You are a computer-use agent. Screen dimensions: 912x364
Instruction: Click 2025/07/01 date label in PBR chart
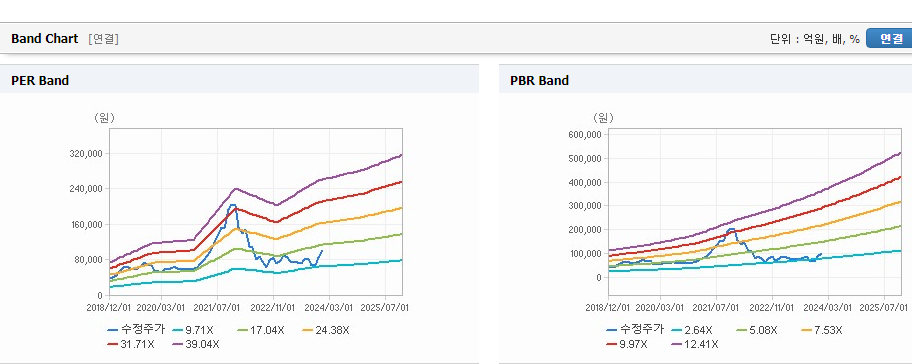coord(884,307)
